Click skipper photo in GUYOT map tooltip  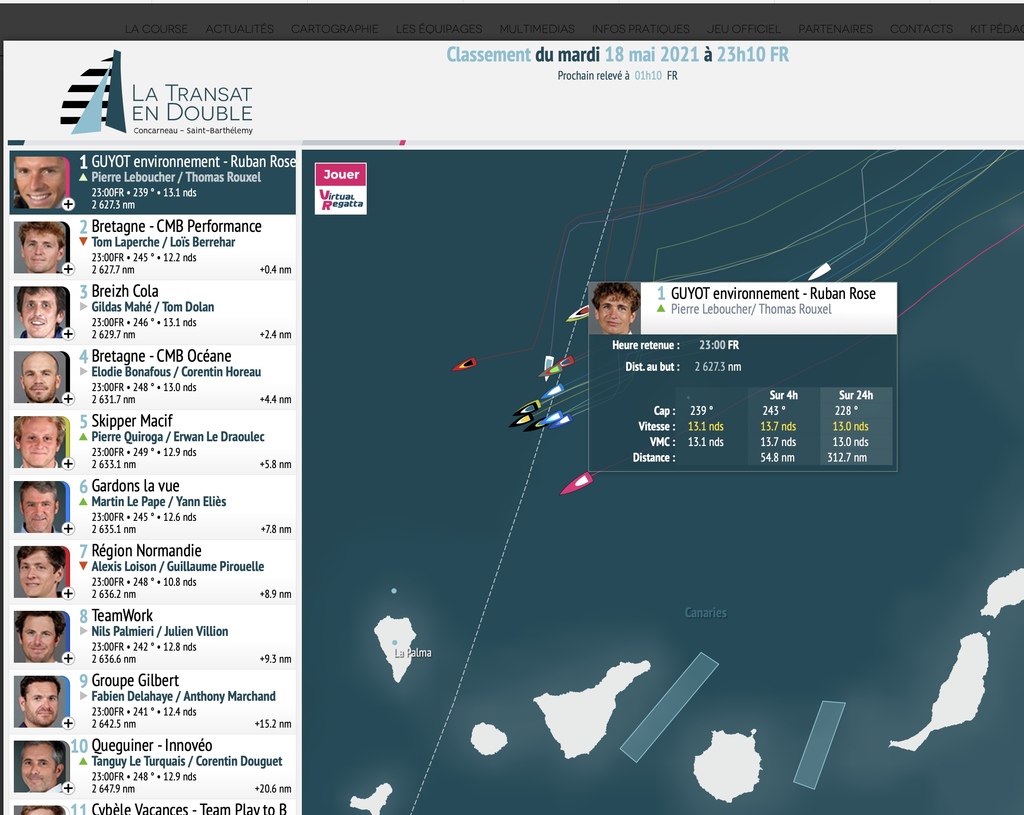pos(615,308)
